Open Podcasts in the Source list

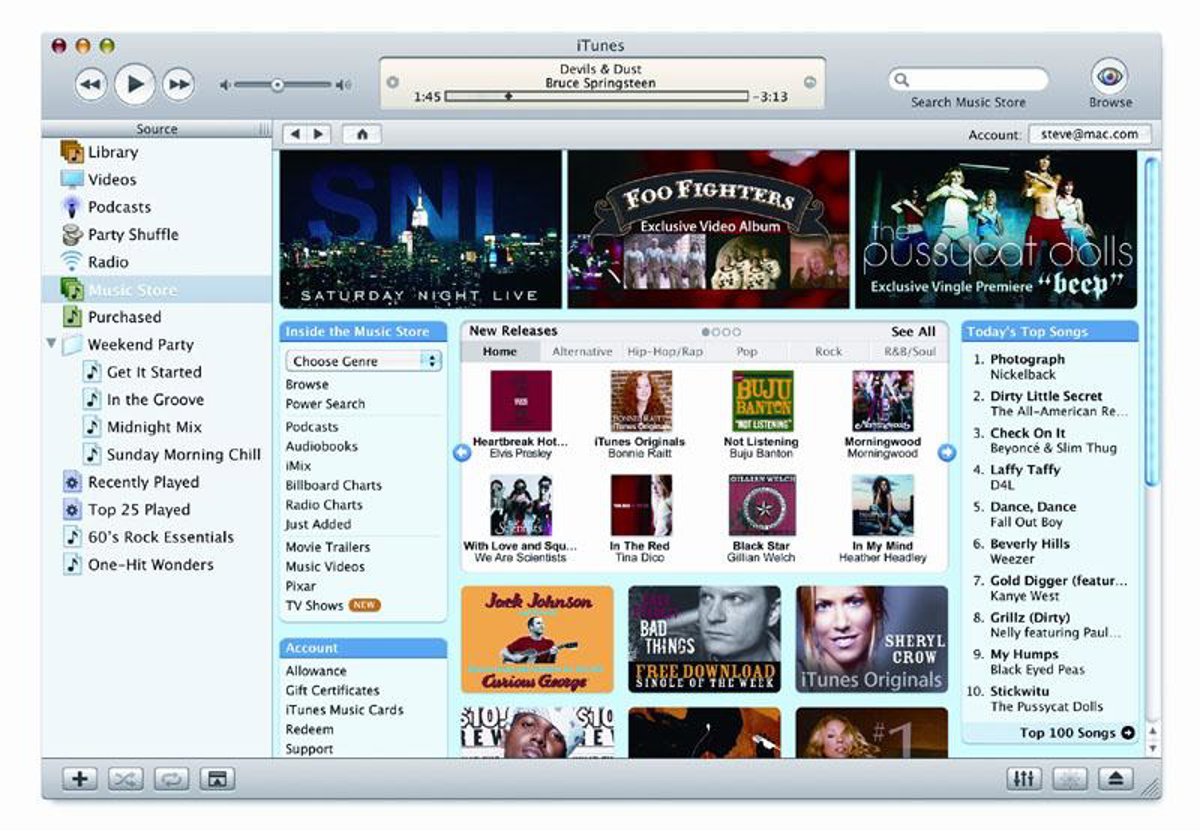(118, 207)
